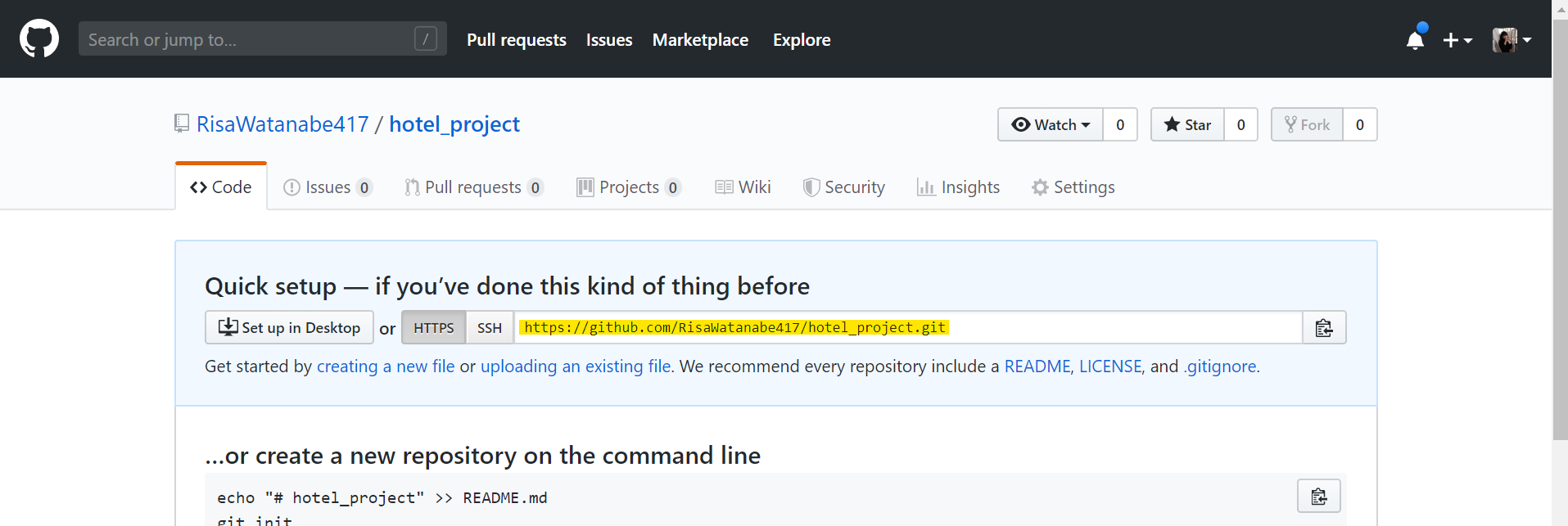Open repository Settings gear tab
This screenshot has width=1568, height=526.
[1073, 187]
